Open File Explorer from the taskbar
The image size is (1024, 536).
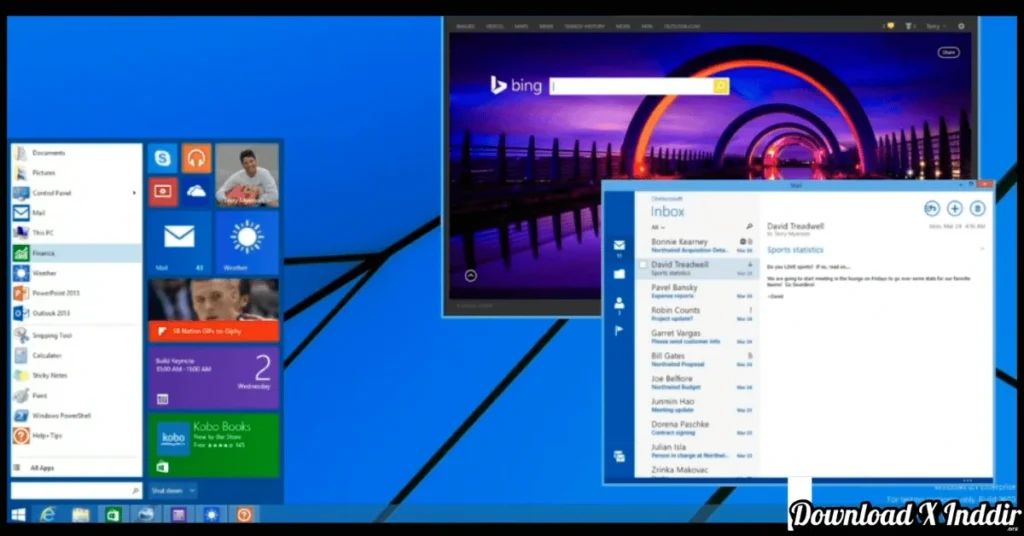pos(80,514)
